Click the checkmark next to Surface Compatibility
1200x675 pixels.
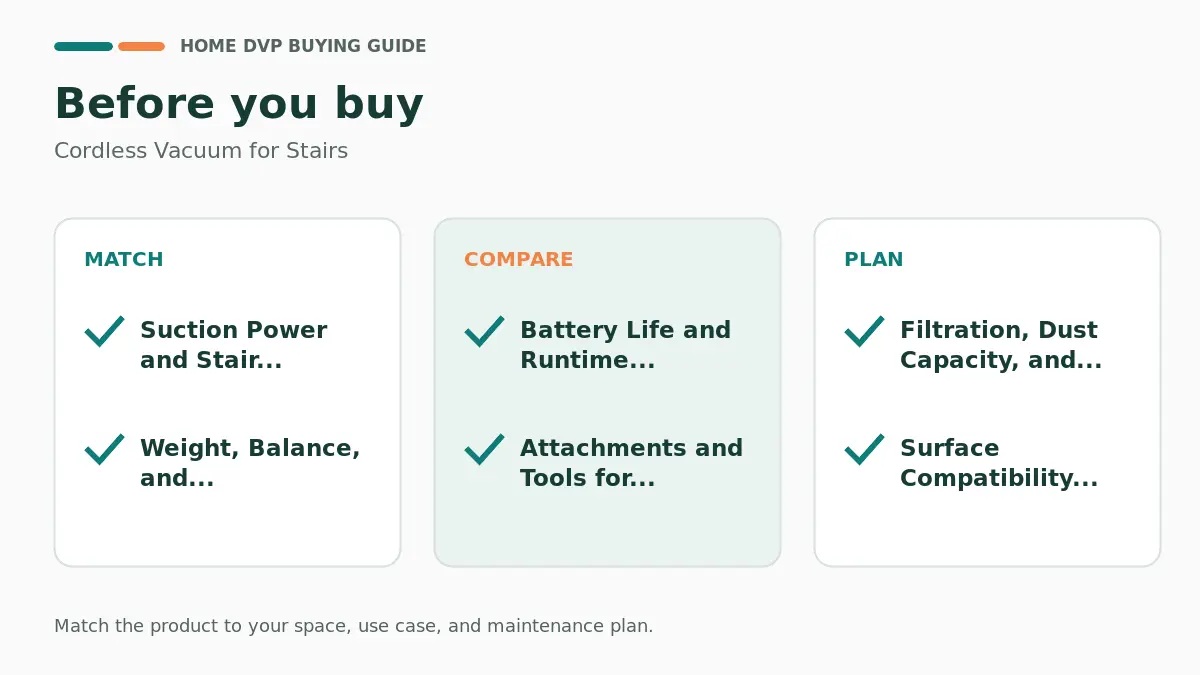click(x=865, y=449)
